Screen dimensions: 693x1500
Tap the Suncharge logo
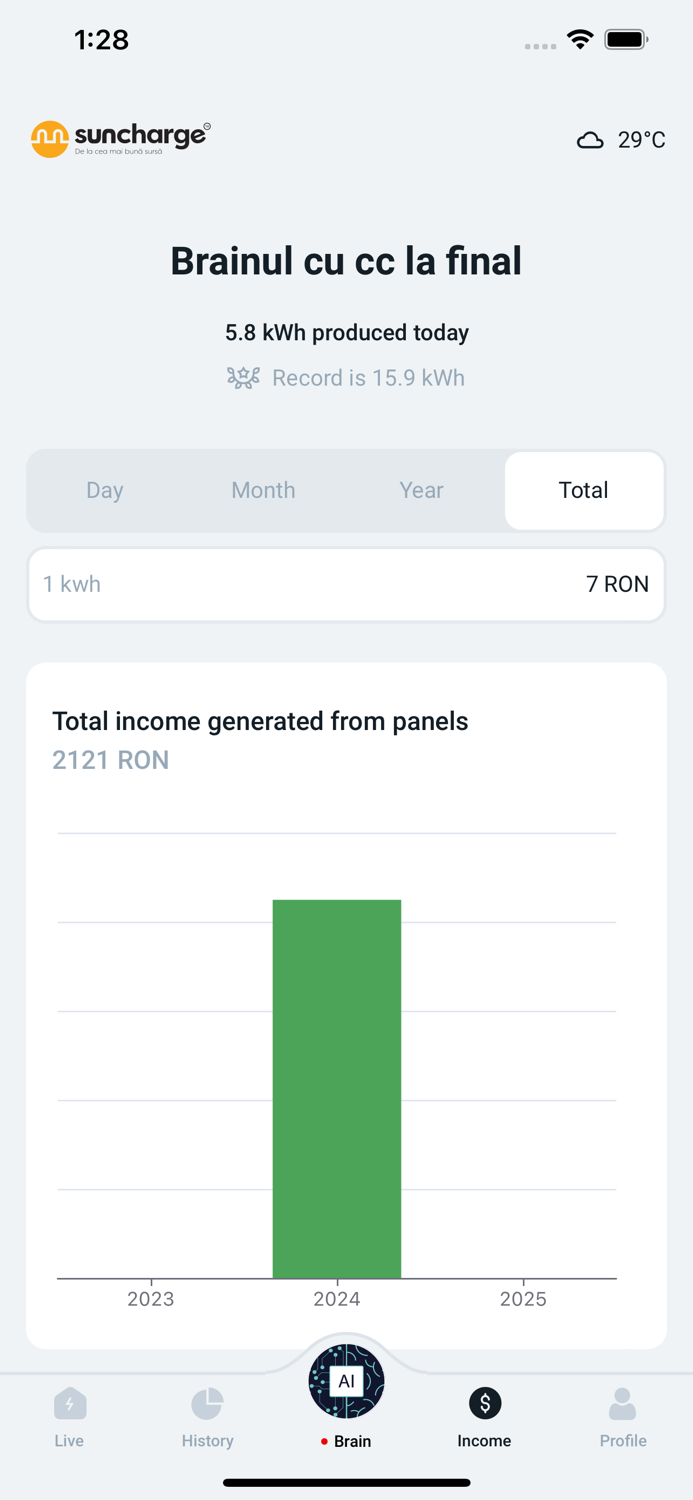(120, 139)
